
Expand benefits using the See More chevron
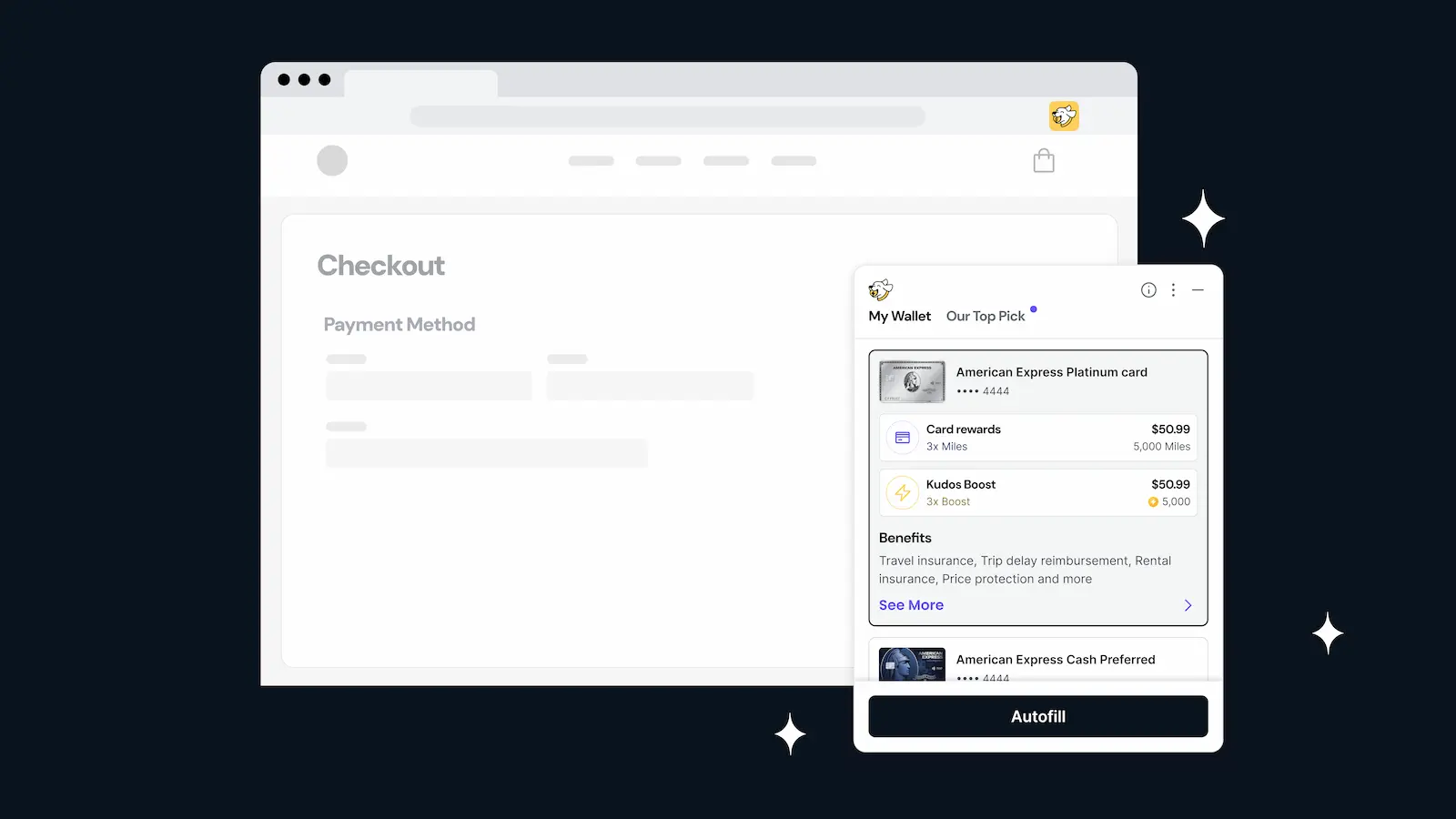[x=1187, y=604]
